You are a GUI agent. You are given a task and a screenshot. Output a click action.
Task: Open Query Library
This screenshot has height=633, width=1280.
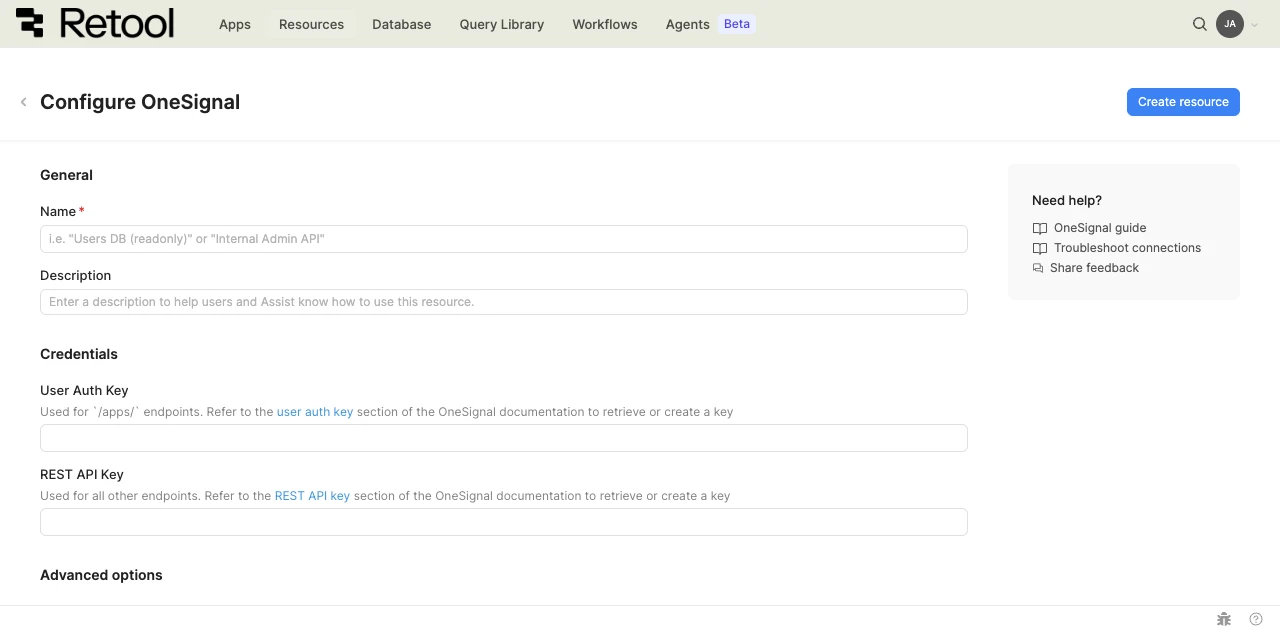click(502, 24)
